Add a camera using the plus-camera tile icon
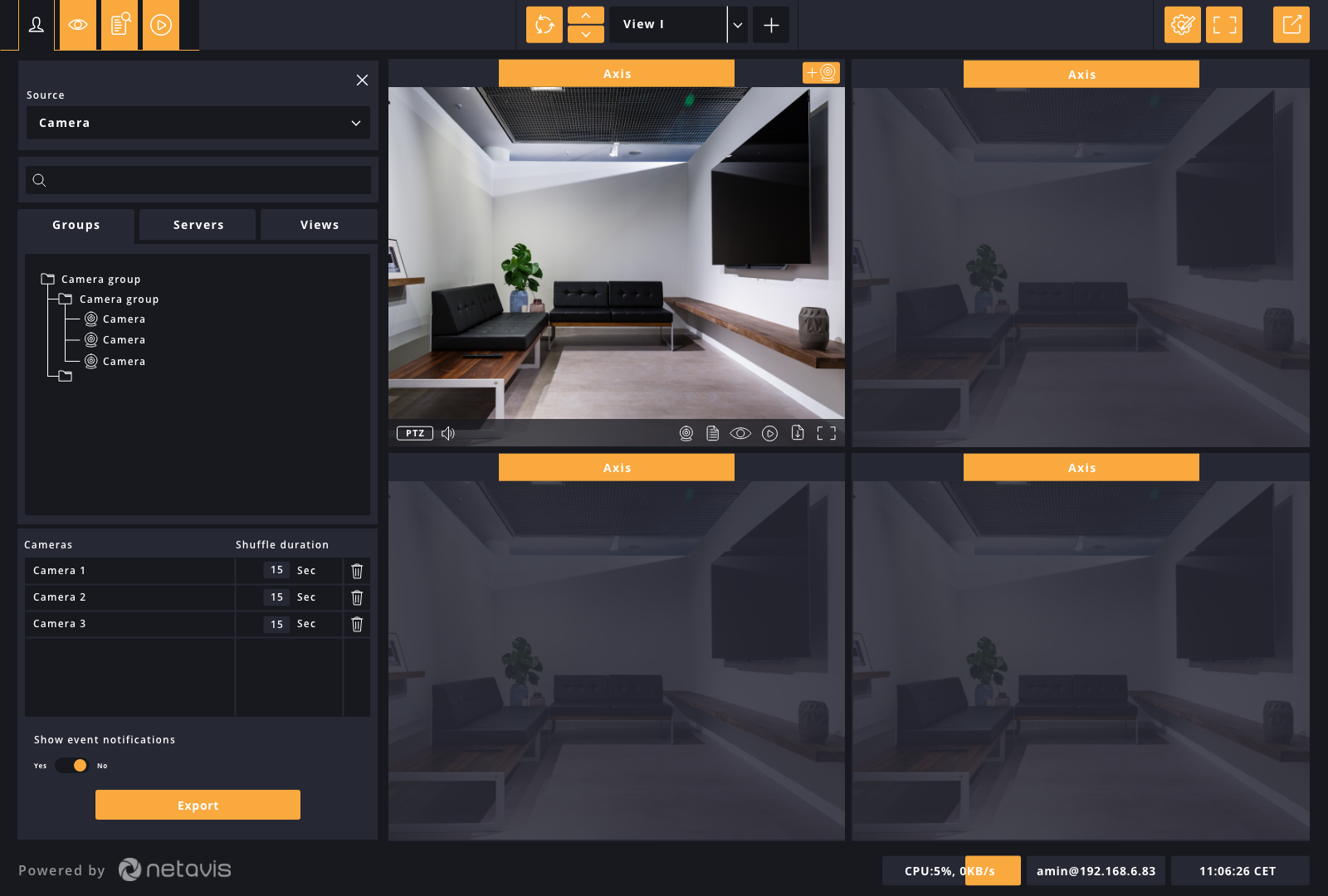Screen dimensions: 1328x896 pos(820,72)
